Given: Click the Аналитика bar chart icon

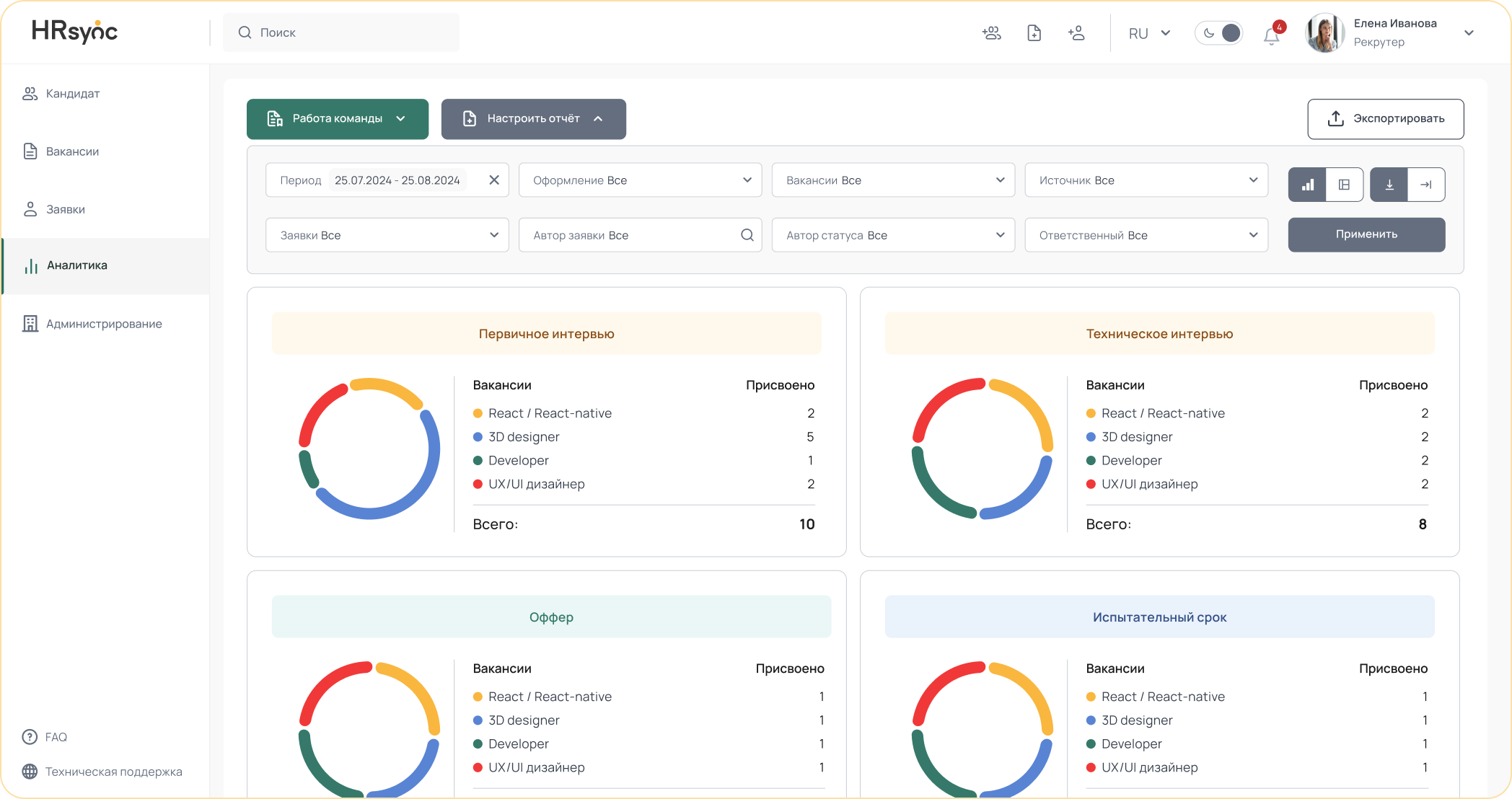Looking at the screenshot, I should pyautogui.click(x=31, y=266).
